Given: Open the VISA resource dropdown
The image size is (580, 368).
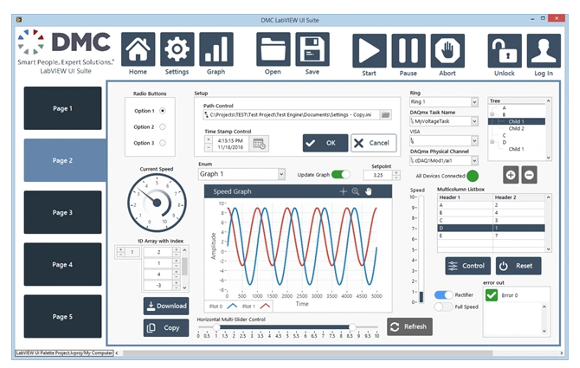Looking at the screenshot, I should pos(474,141).
